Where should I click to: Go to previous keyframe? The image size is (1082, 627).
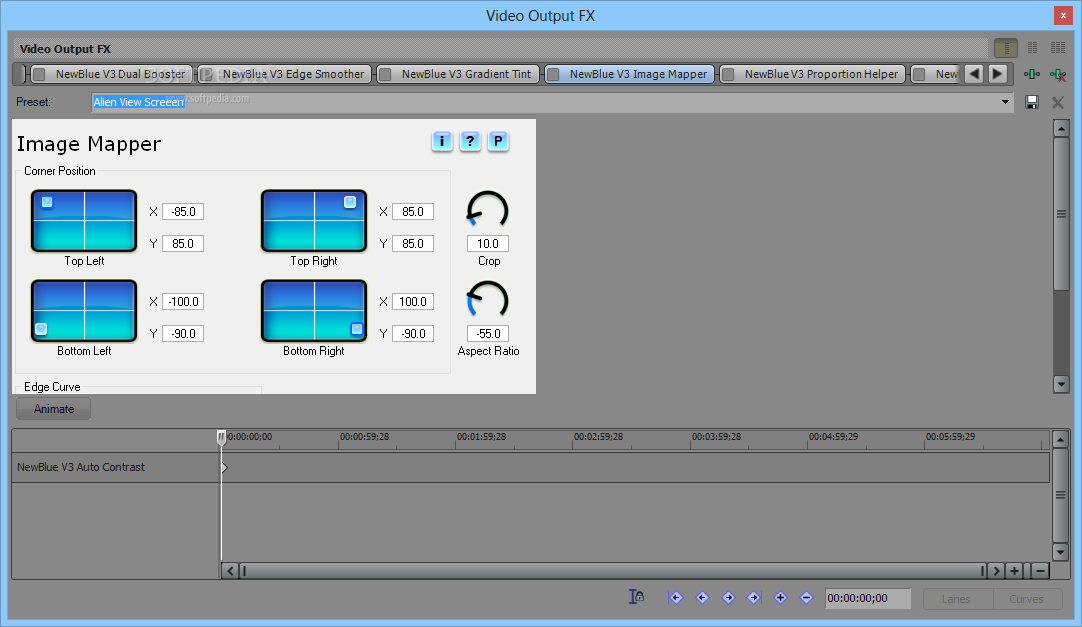[702, 597]
